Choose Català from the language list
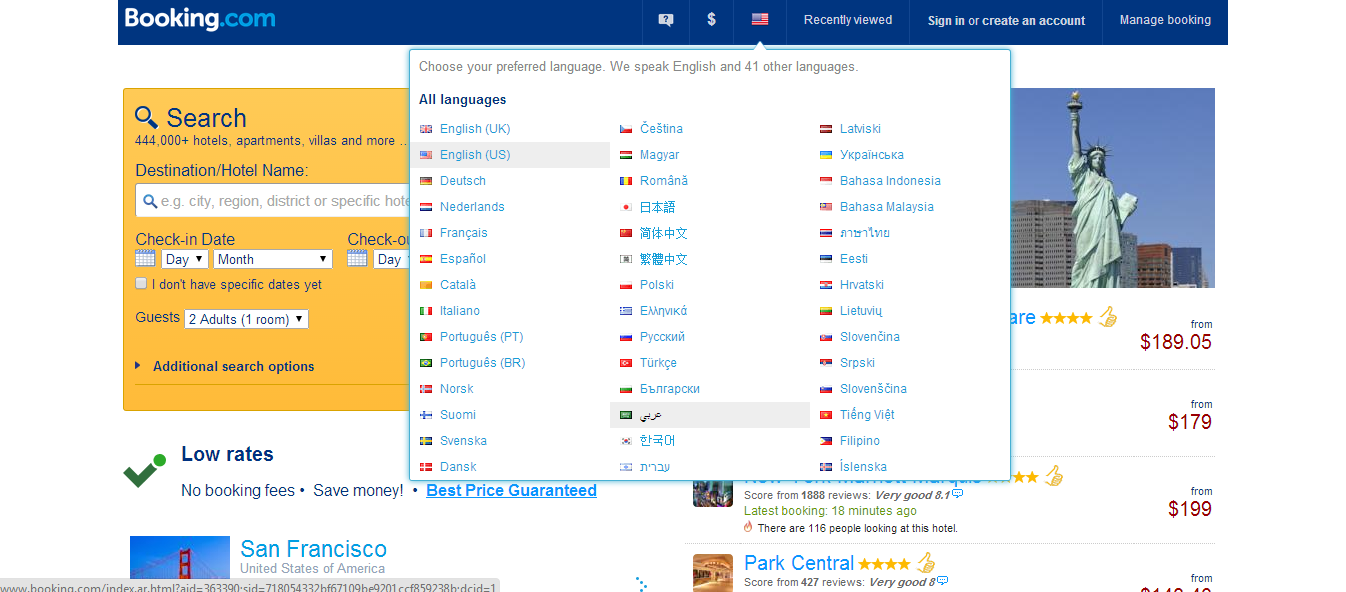 point(458,285)
